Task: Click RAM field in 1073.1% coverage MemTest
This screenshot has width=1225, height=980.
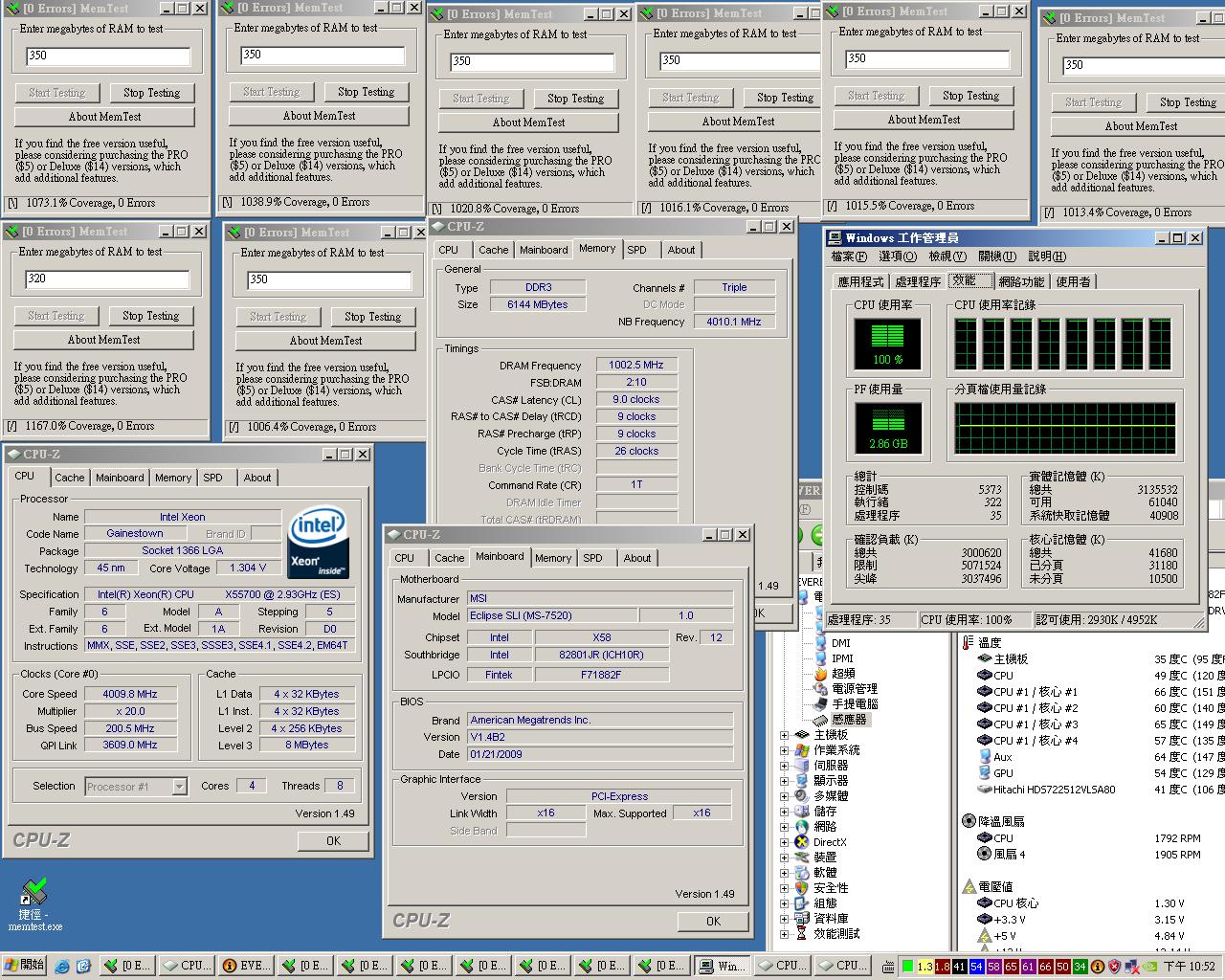Action: pyautogui.click(x=108, y=56)
